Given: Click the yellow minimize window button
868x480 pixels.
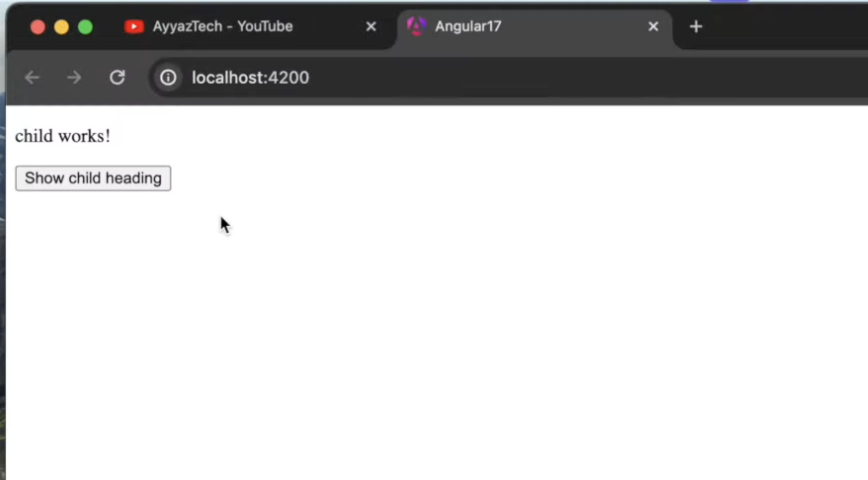Looking at the screenshot, I should point(61,27).
